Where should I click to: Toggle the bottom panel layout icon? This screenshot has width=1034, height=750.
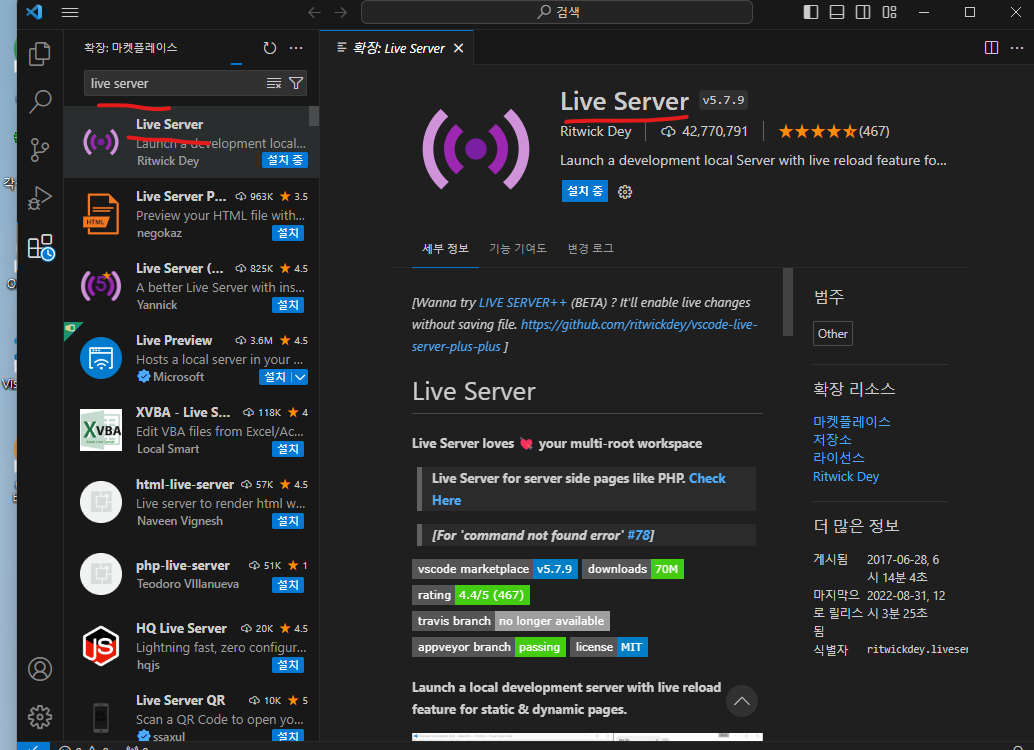[x=837, y=12]
